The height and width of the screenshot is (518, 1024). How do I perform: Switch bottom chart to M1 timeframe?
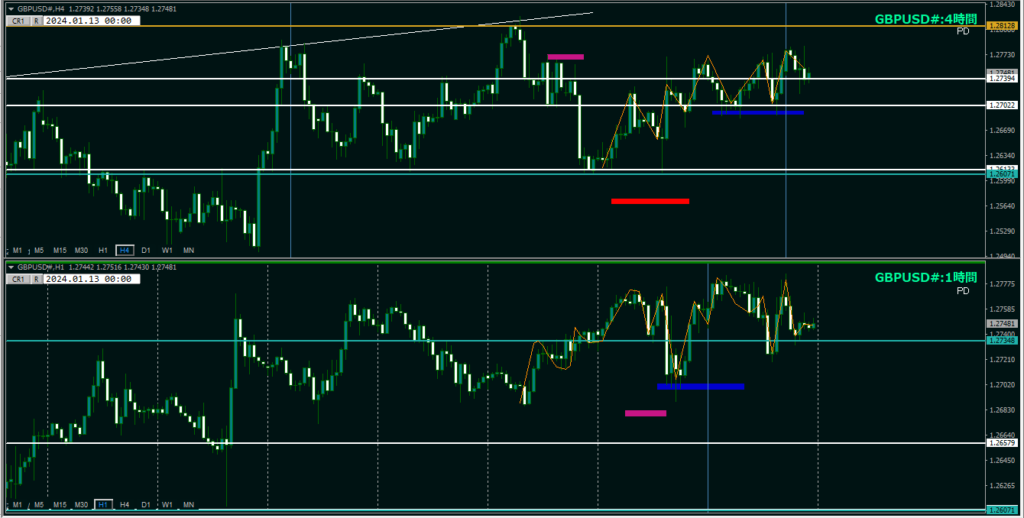click(18, 505)
